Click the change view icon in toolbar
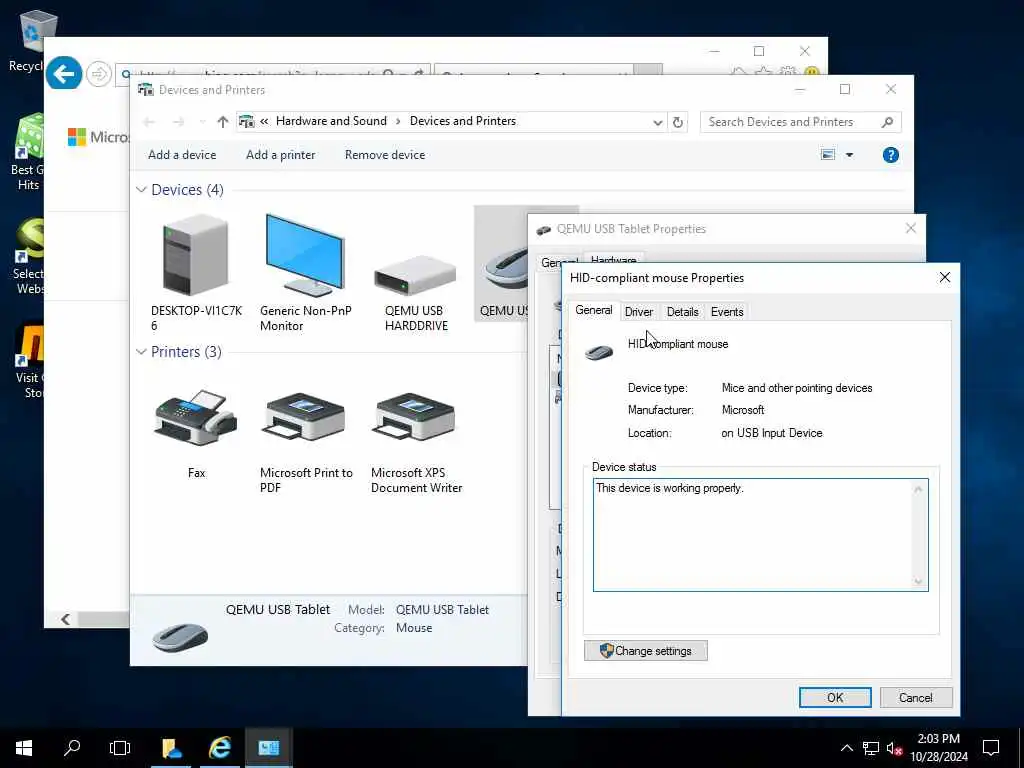 (827, 155)
